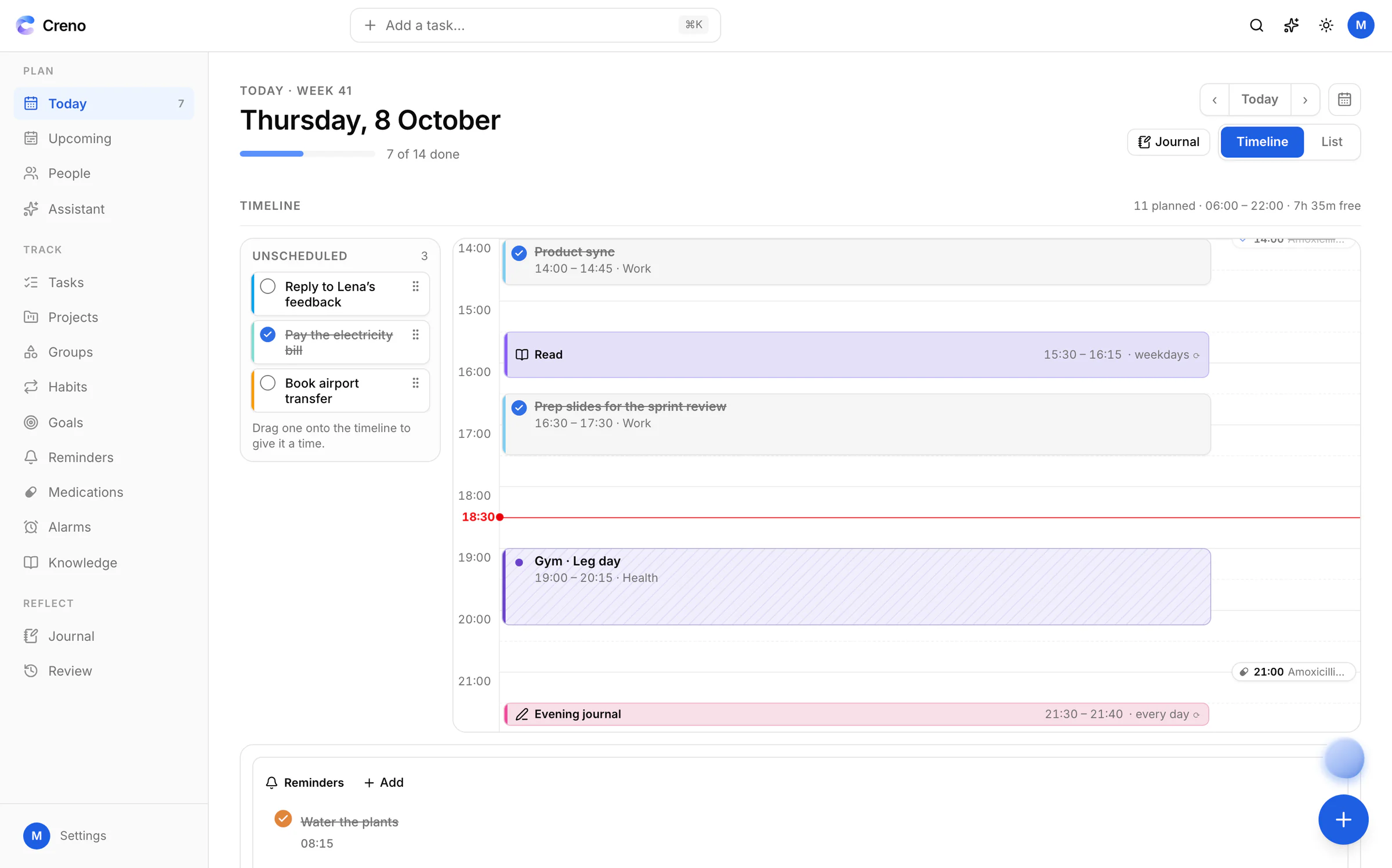Click the Add a task input field
Image resolution: width=1392 pixels, height=868 pixels.
point(535,25)
